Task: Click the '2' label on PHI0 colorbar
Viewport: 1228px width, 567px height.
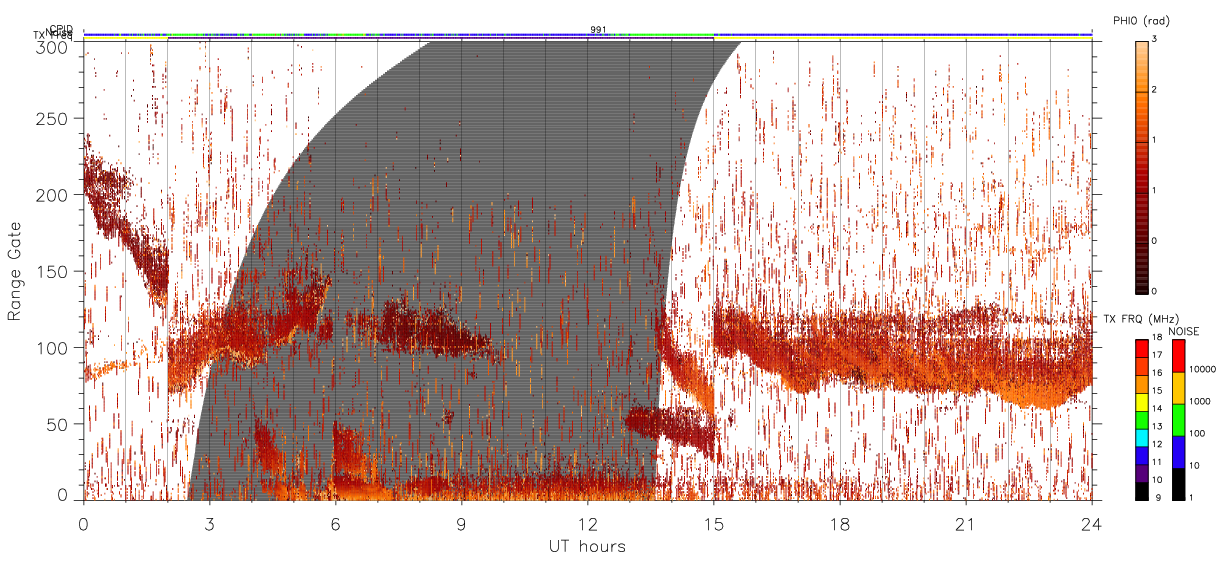Action: click(1155, 91)
